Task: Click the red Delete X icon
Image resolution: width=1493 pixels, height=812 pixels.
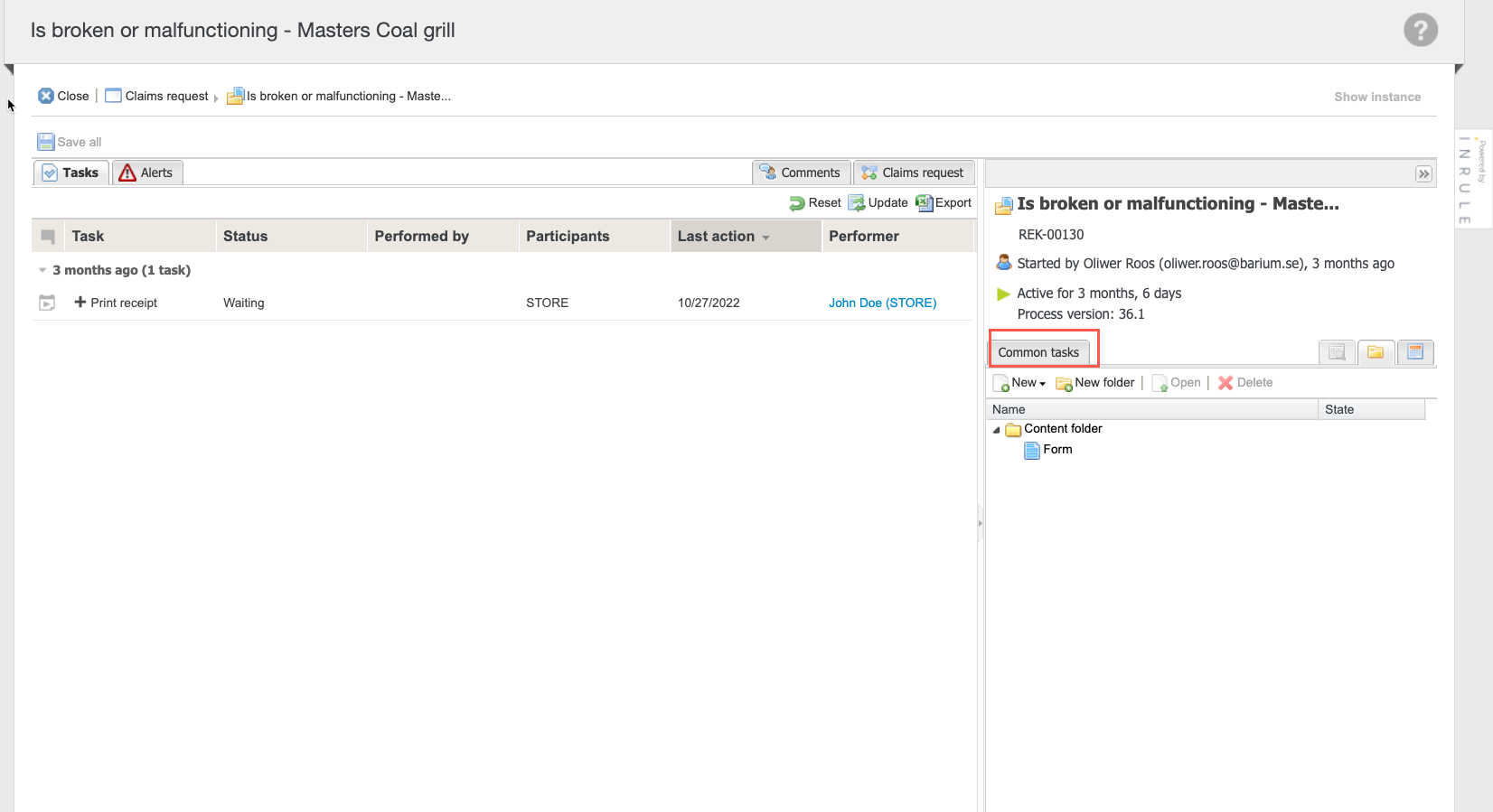Action: [1225, 383]
